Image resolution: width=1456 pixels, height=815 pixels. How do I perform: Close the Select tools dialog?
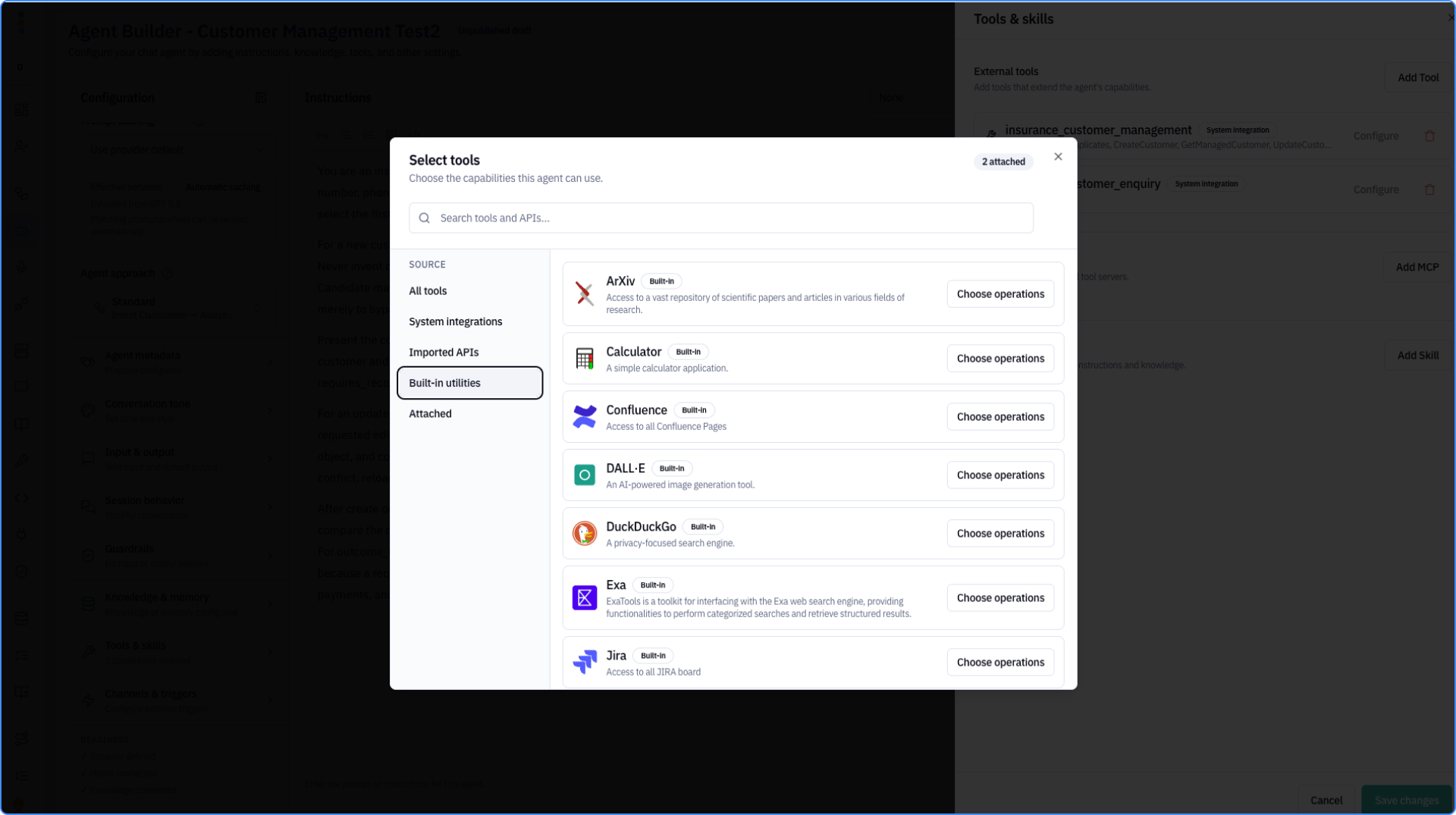tap(1058, 157)
